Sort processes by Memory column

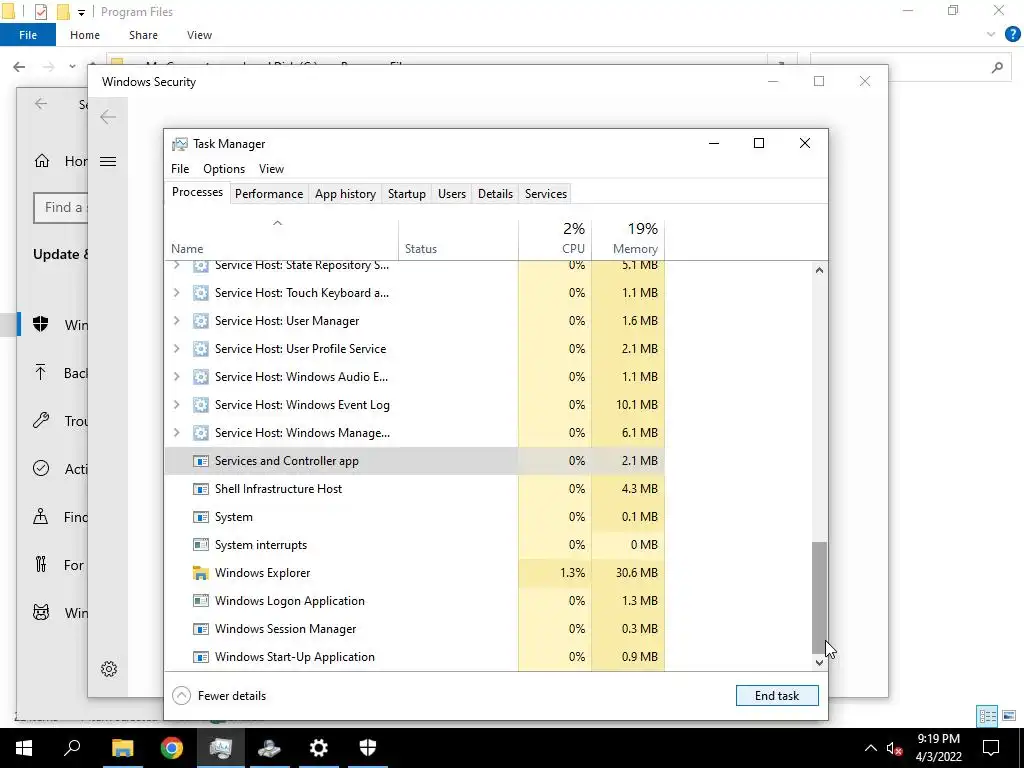tap(628, 239)
